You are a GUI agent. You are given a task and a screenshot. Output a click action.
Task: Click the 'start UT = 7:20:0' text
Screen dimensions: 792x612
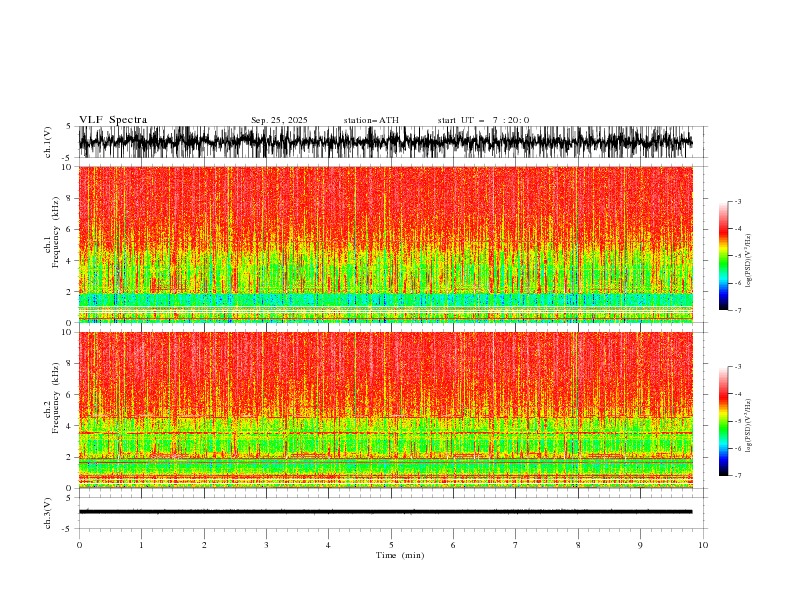point(483,120)
